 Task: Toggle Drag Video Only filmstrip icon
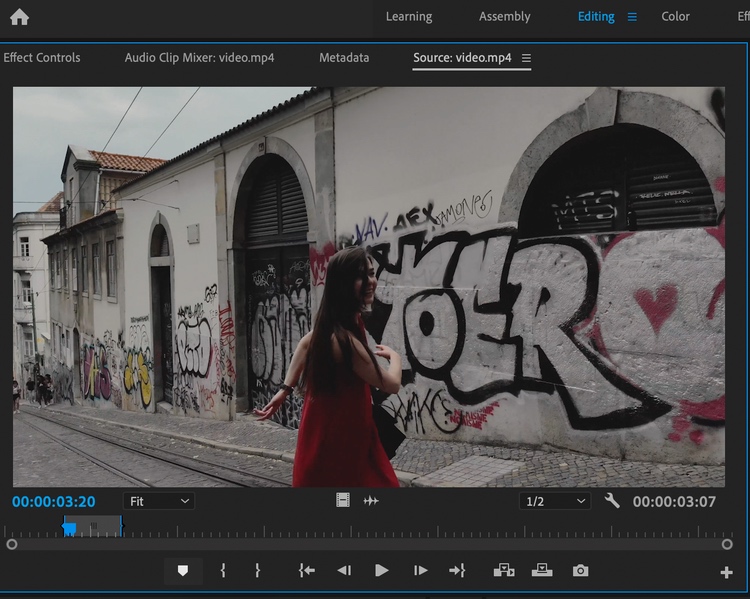pos(343,501)
